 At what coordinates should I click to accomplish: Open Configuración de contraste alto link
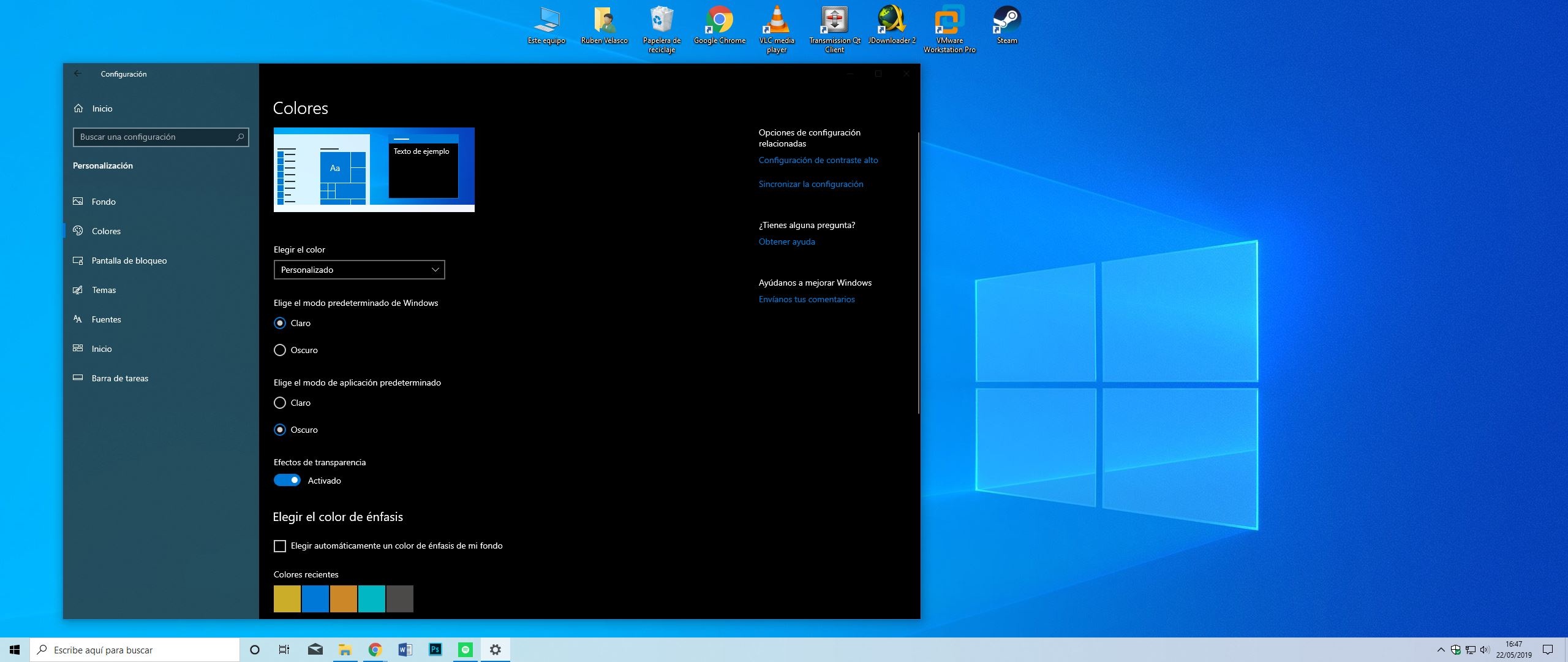(x=818, y=160)
